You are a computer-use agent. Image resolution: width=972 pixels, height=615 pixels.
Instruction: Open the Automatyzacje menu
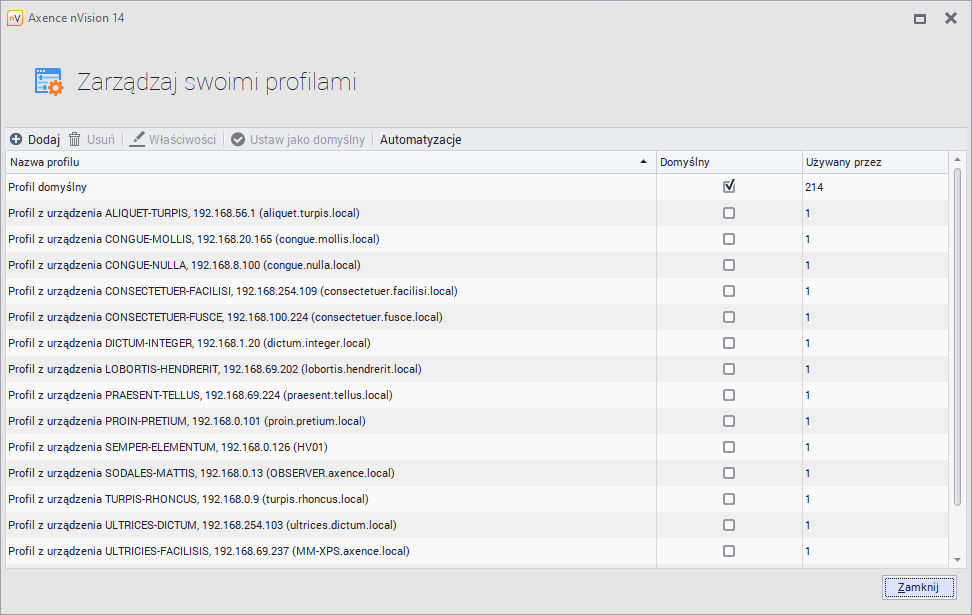click(418, 139)
